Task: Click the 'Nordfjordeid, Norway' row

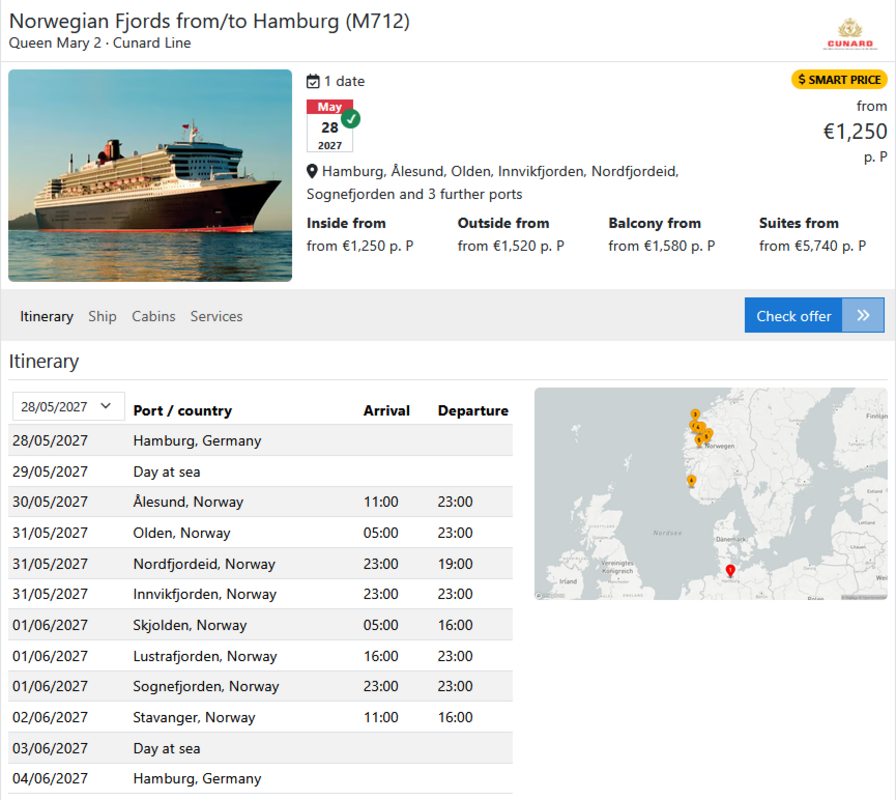Action: 261,563
